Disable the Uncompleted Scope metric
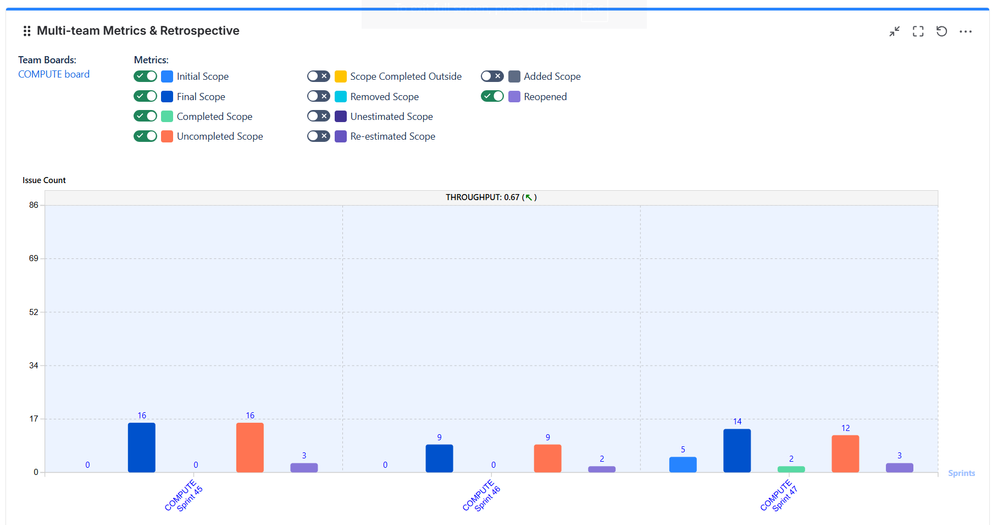Viewport: 998px width, 525px height. (x=145, y=136)
